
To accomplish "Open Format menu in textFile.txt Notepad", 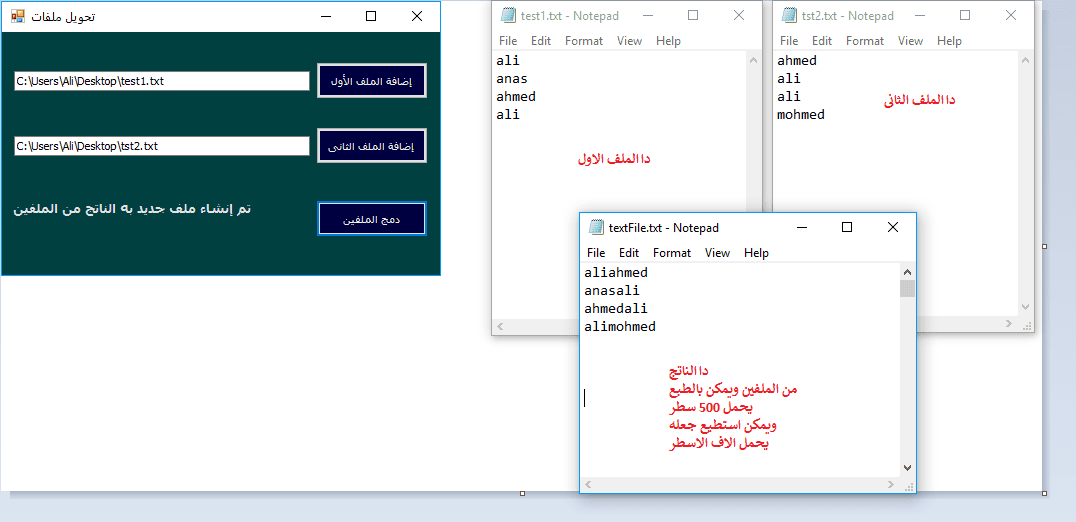I will (672, 253).
